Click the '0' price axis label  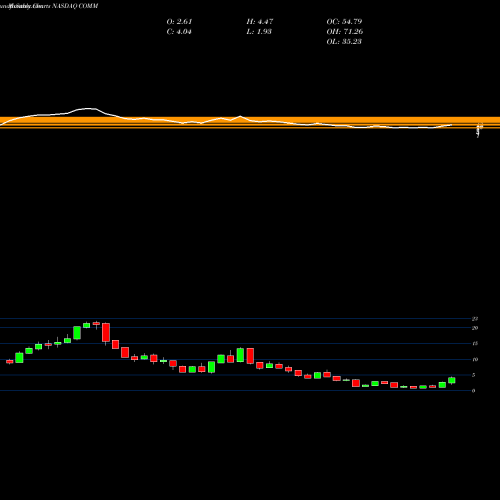(x=473, y=391)
